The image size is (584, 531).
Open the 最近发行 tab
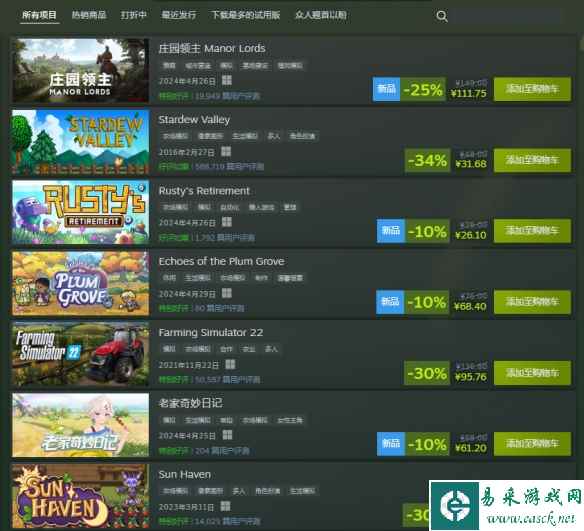pos(178,15)
